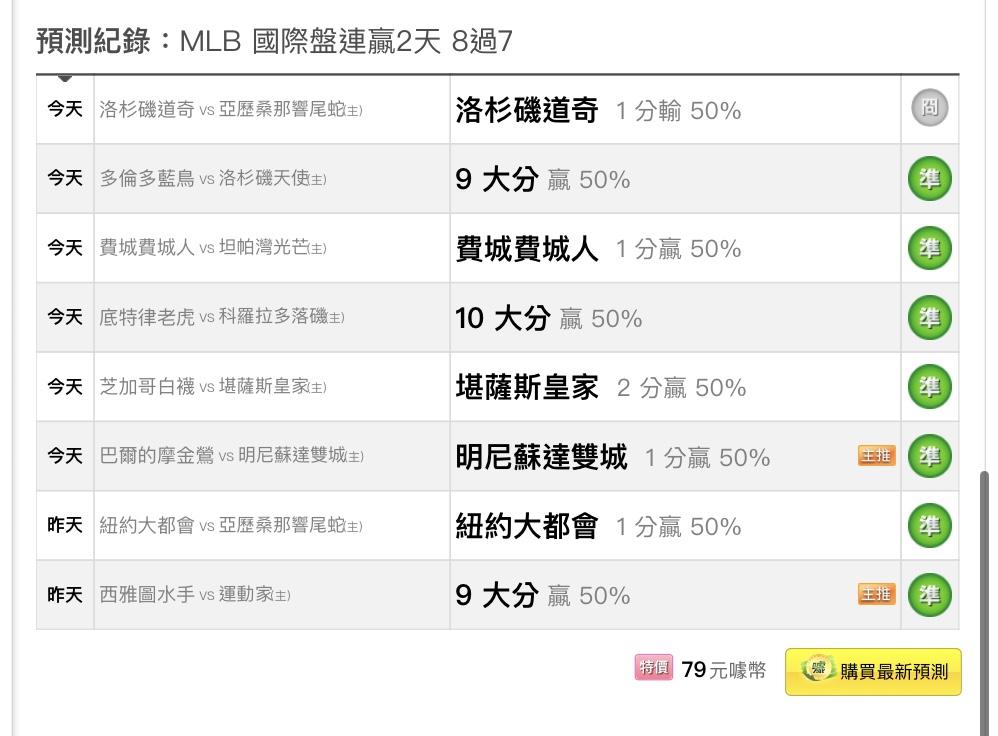The height and width of the screenshot is (736, 998).
Task: Click the green 準 icon for the 明尼蘇達雙城 row
Action: [x=929, y=456]
